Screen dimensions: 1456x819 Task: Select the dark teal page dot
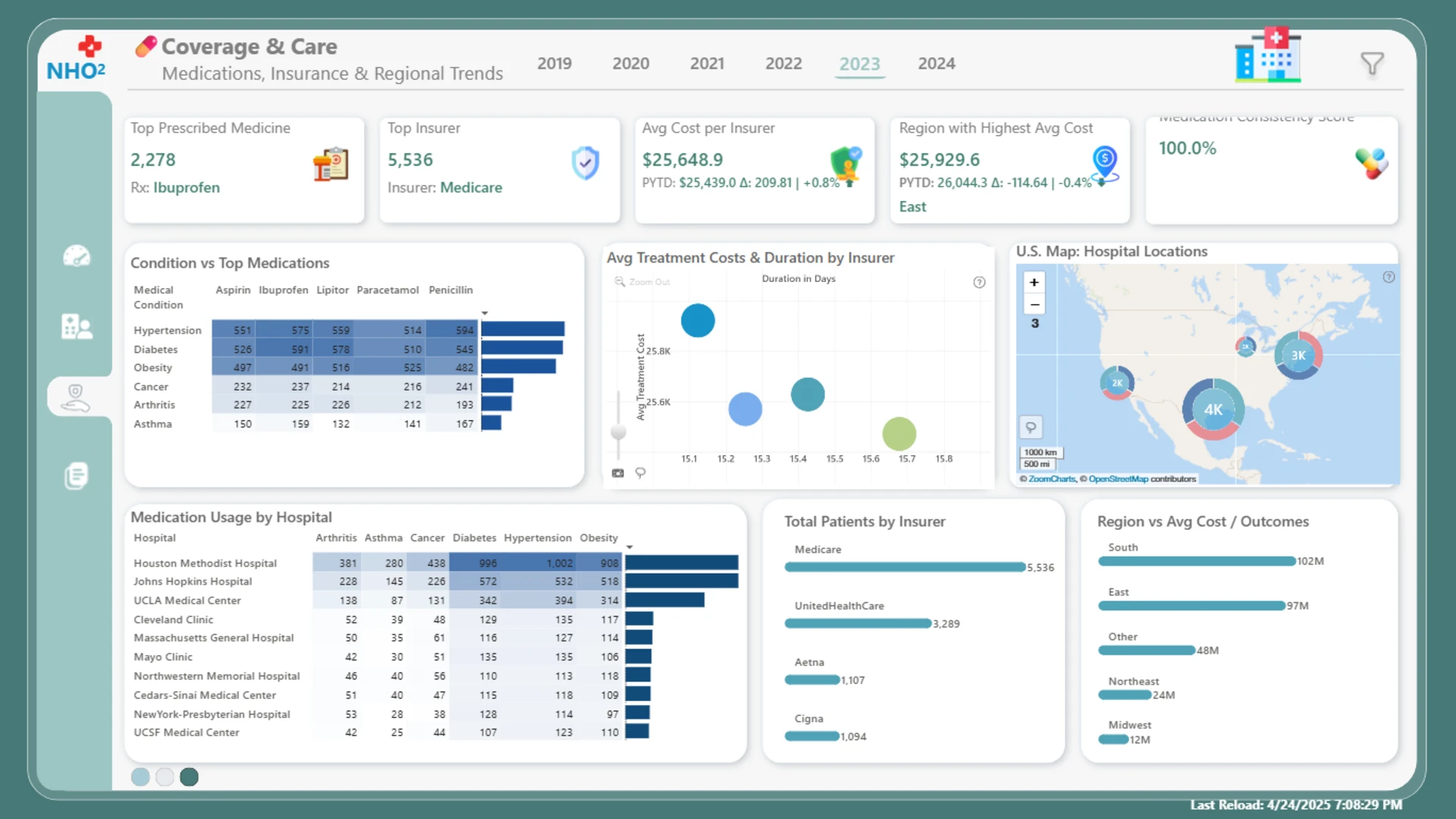(190, 777)
